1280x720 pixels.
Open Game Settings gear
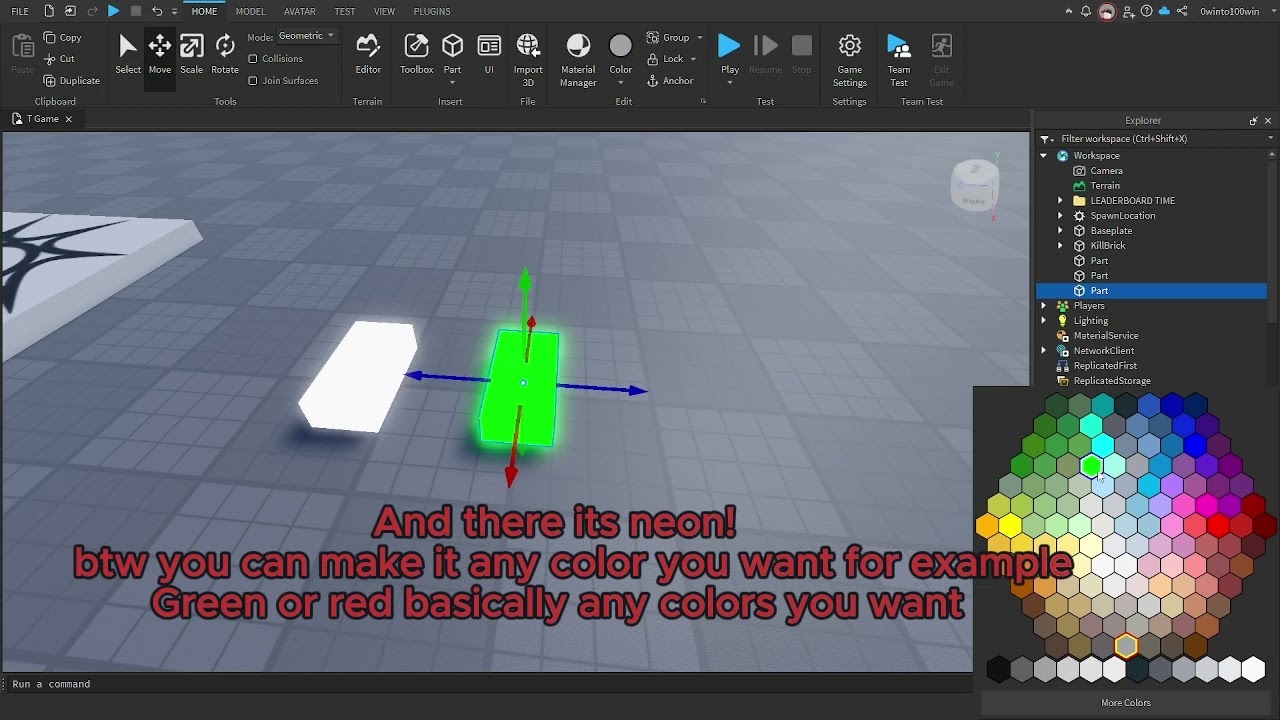coord(850,60)
